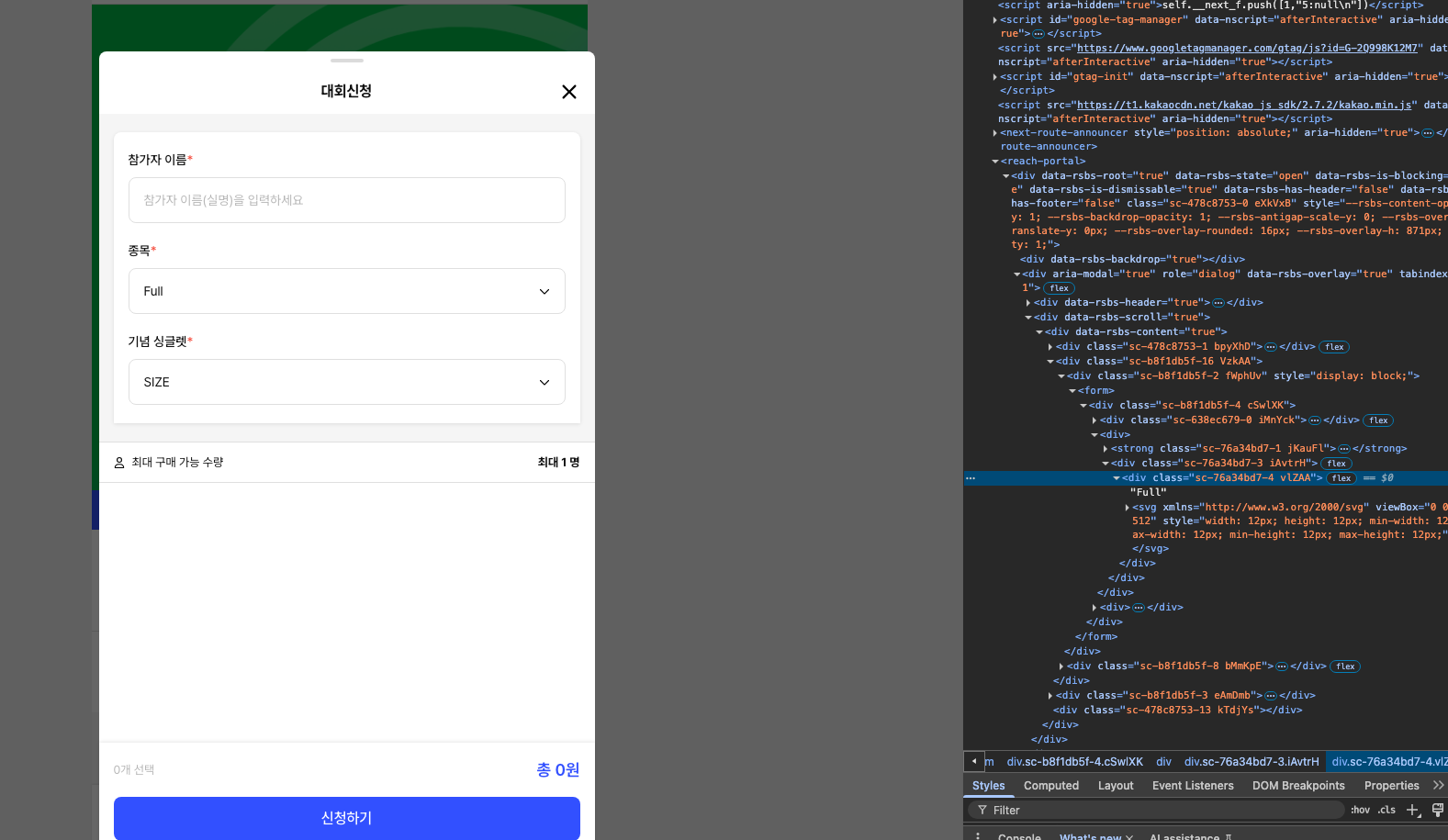Screen dimensions: 1448x840
Task: Toggle the .cls classes button
Action: [1386, 810]
